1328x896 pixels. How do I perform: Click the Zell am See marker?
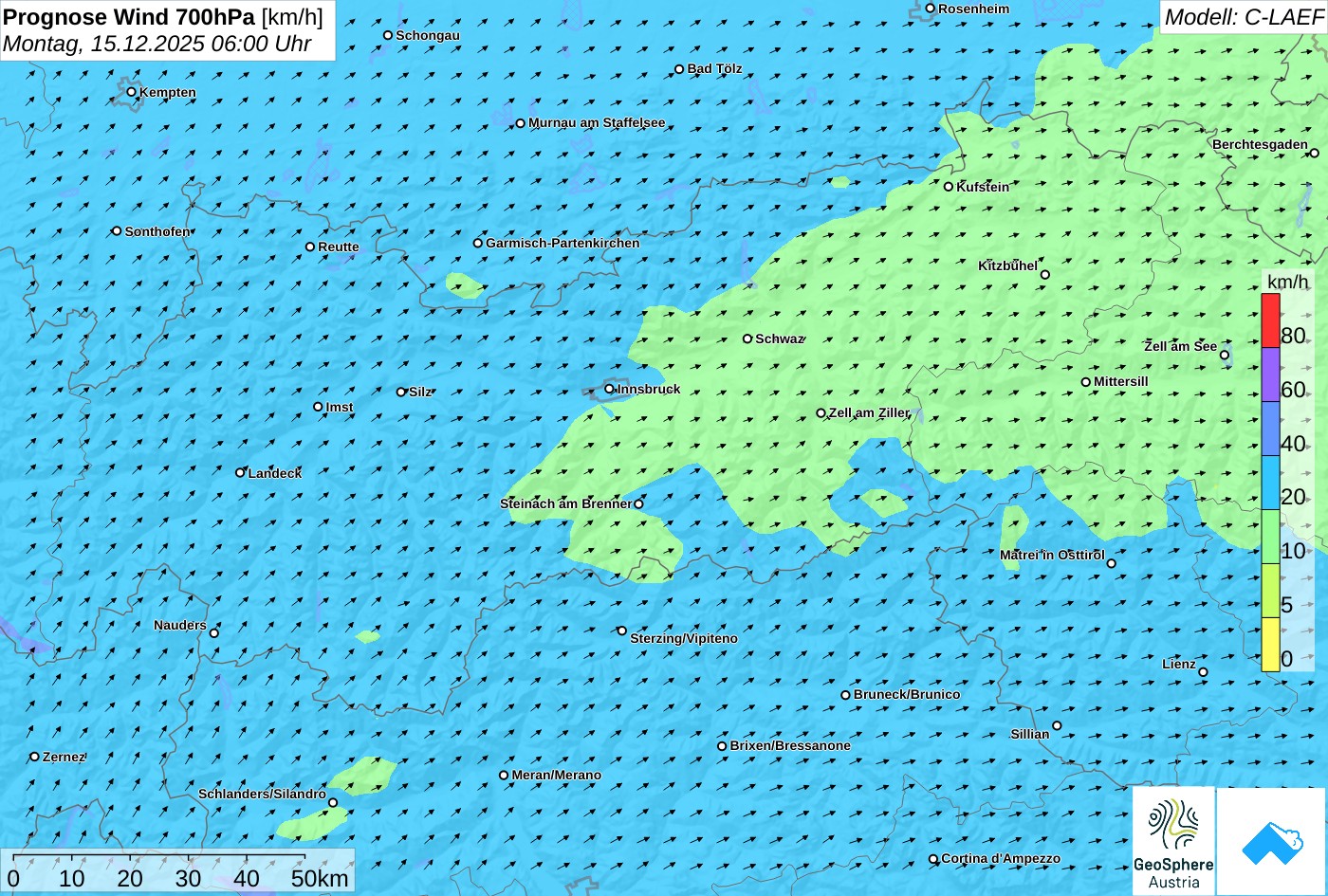[1225, 356]
